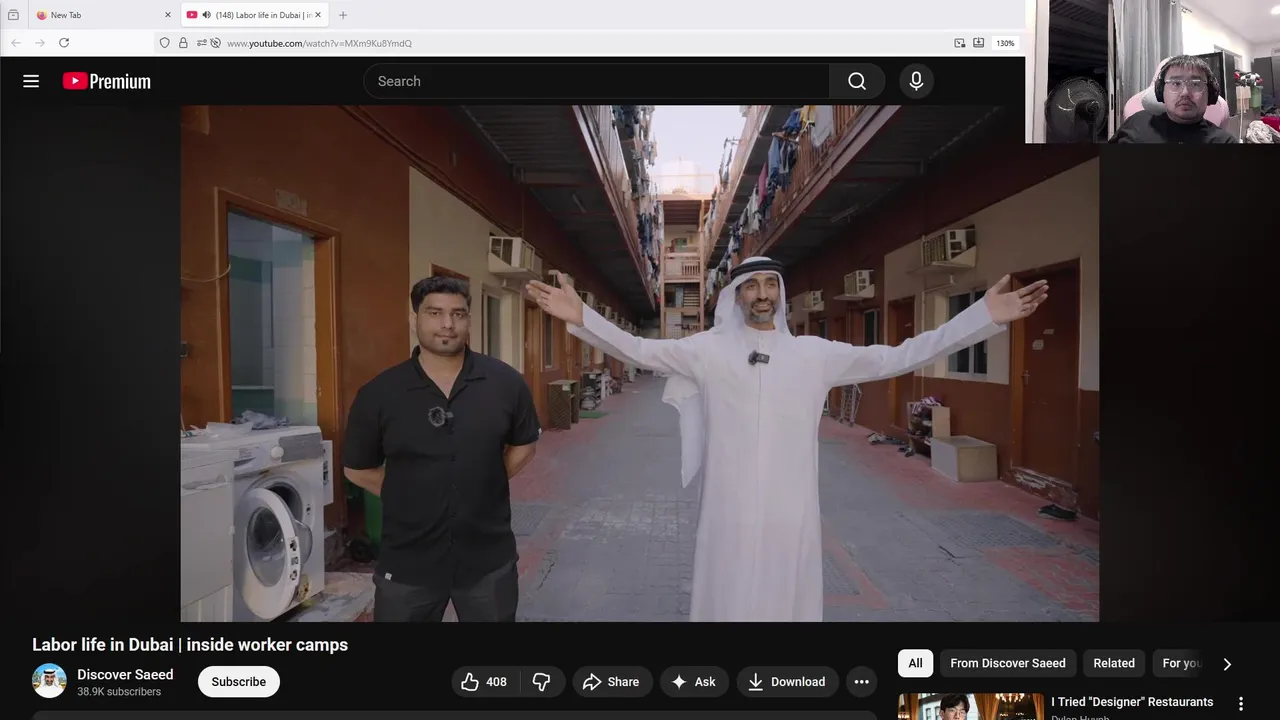The width and height of the screenshot is (1280, 720).
Task: Open a new browser tab
Action: (343, 15)
